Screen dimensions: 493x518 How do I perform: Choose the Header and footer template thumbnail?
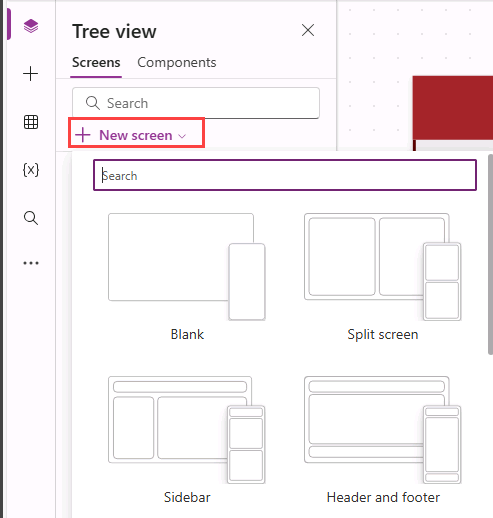click(383, 430)
